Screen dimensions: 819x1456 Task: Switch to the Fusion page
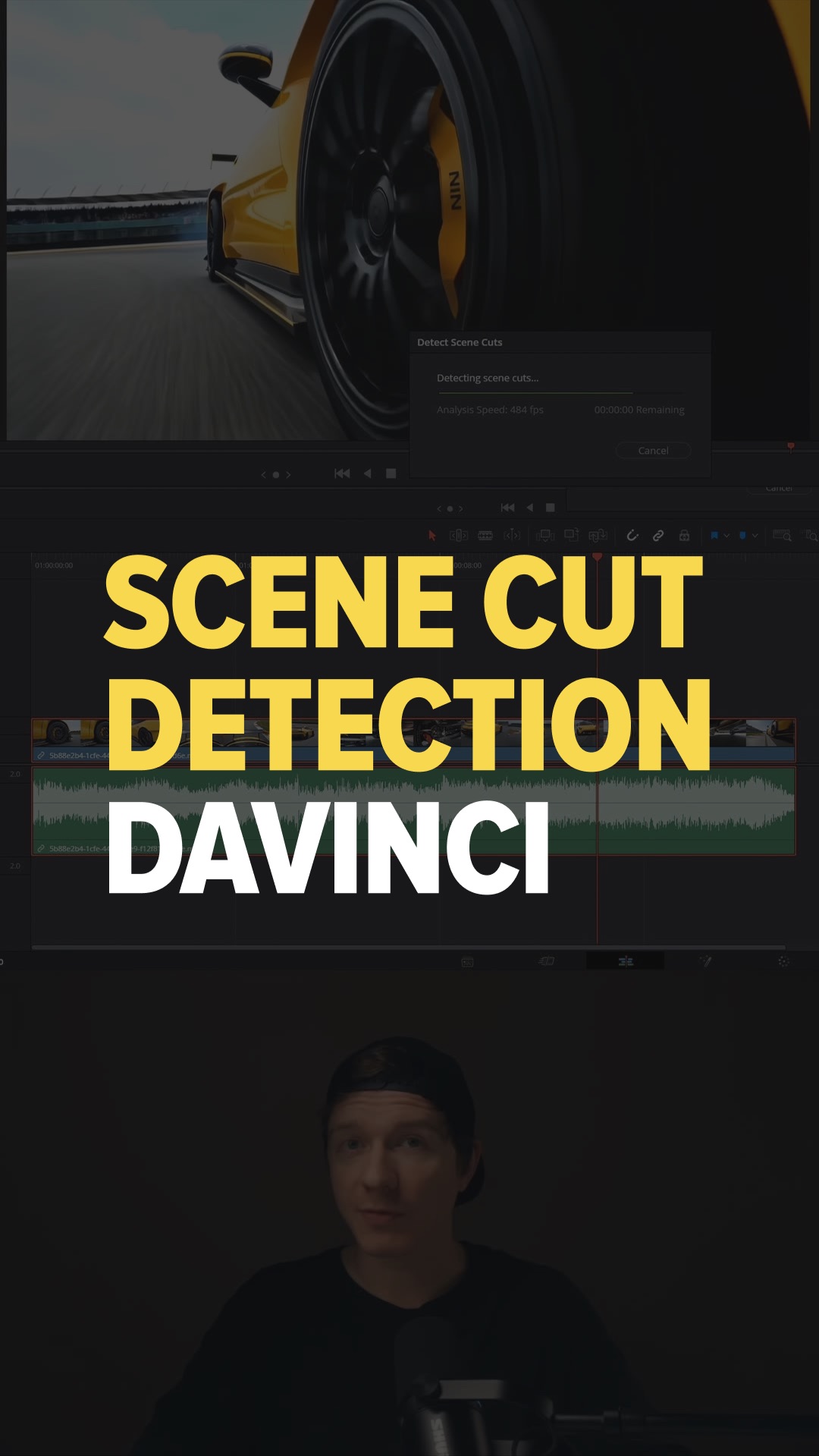point(705,961)
